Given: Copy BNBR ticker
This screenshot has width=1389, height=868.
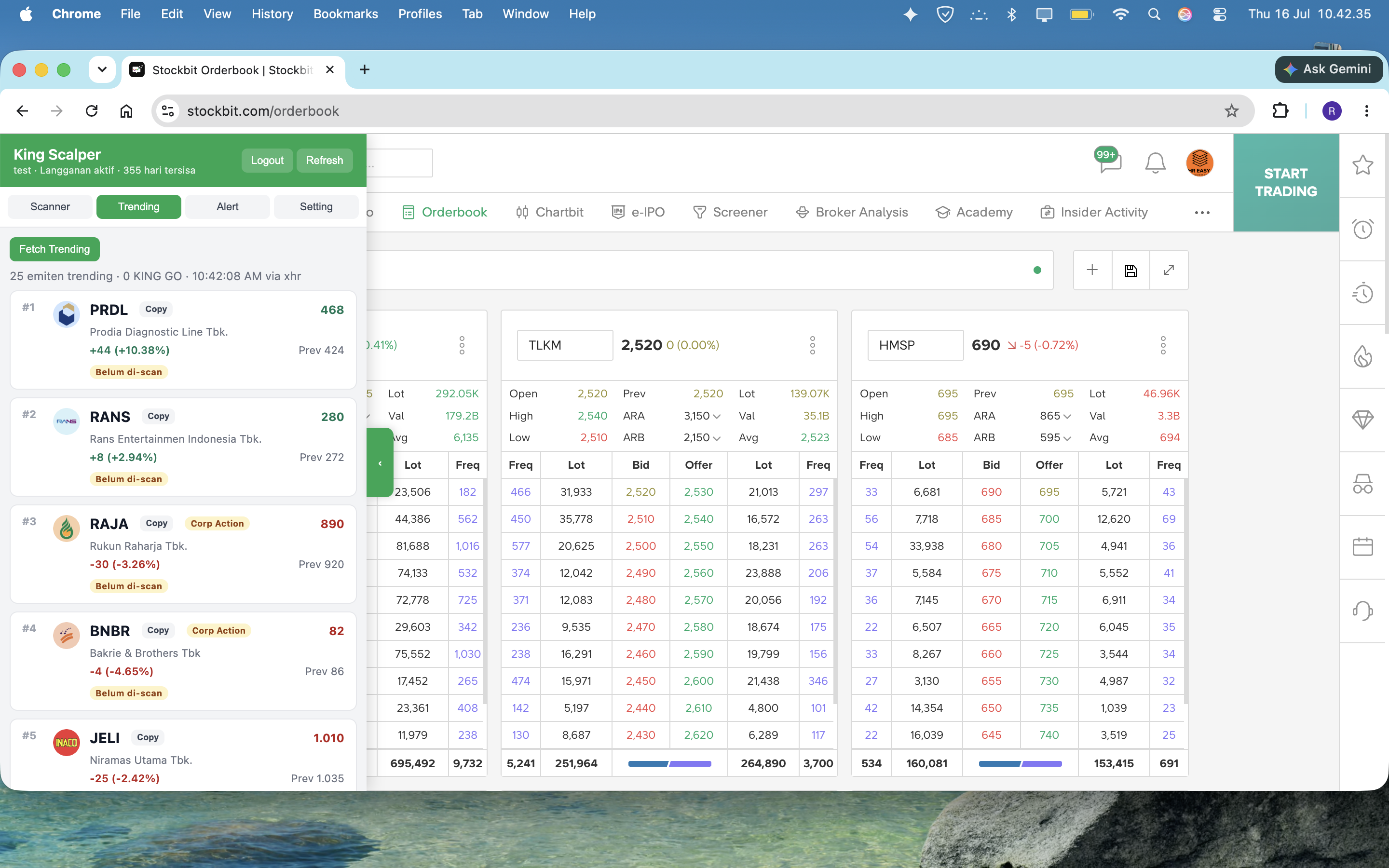Looking at the screenshot, I should click(x=157, y=630).
